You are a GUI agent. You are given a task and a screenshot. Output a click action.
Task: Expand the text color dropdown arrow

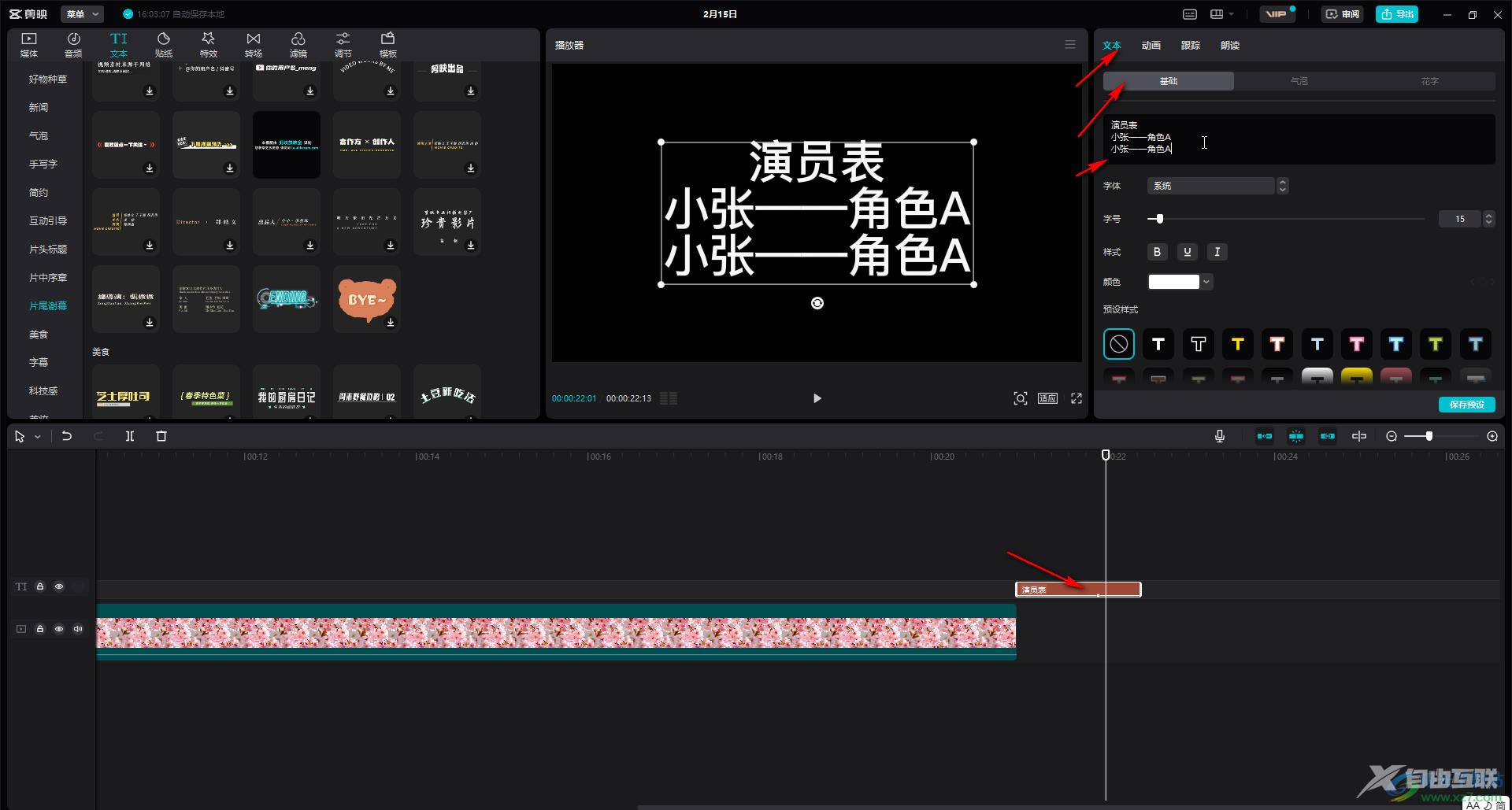(x=1206, y=282)
